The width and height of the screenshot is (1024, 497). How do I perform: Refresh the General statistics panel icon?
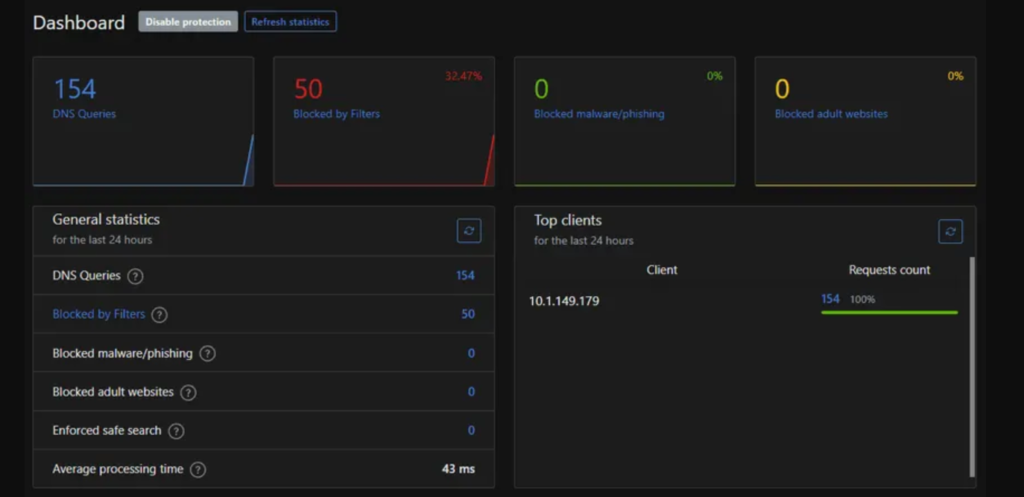click(x=469, y=231)
